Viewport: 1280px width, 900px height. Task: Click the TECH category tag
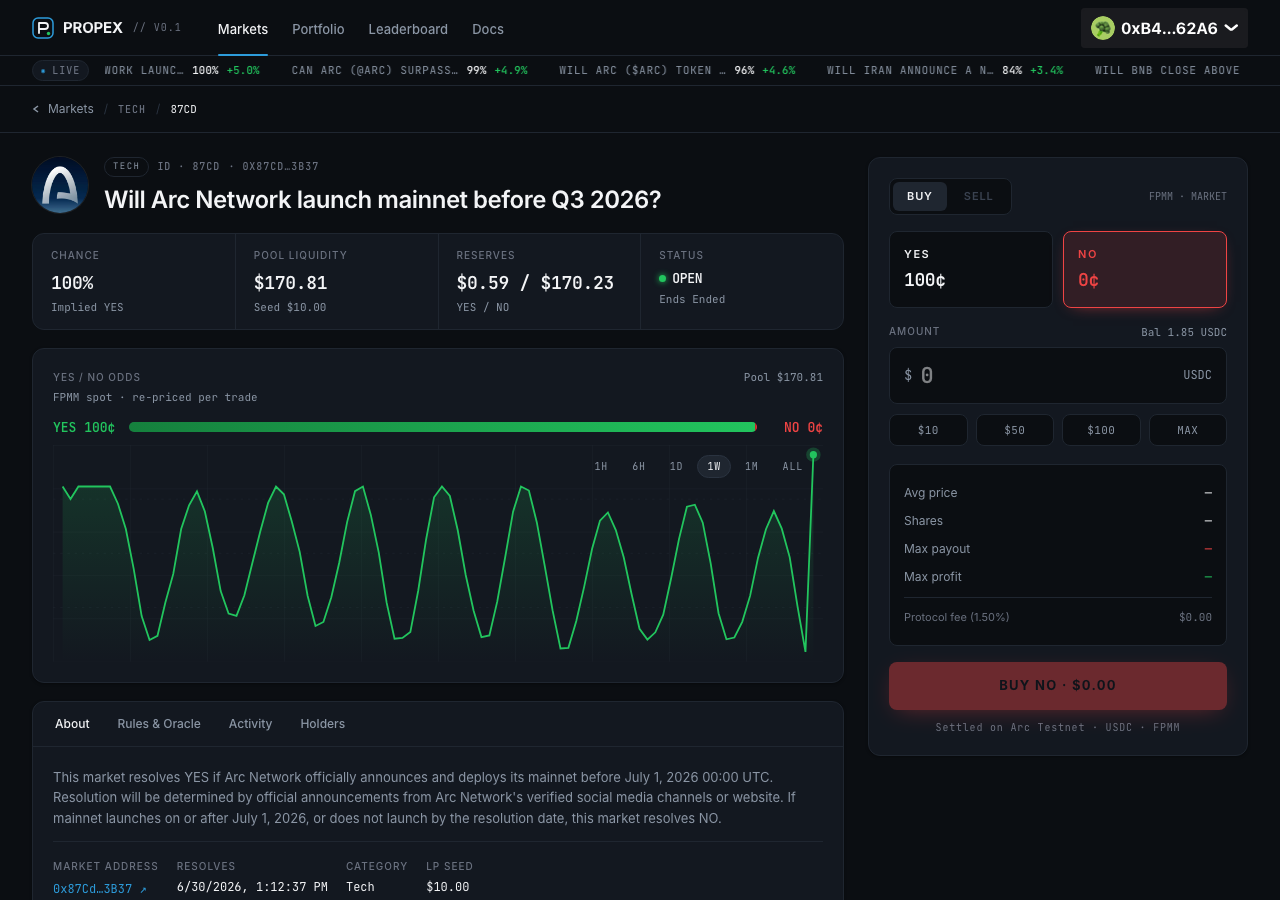point(127,167)
